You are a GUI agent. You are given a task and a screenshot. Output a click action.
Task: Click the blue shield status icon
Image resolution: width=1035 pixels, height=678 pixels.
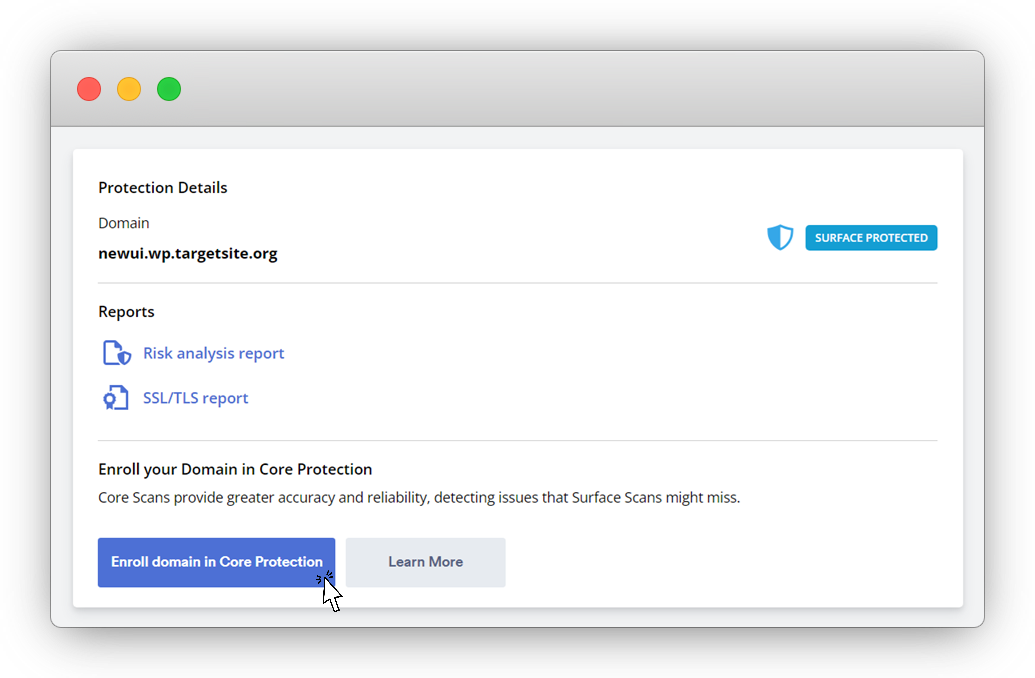(x=780, y=238)
